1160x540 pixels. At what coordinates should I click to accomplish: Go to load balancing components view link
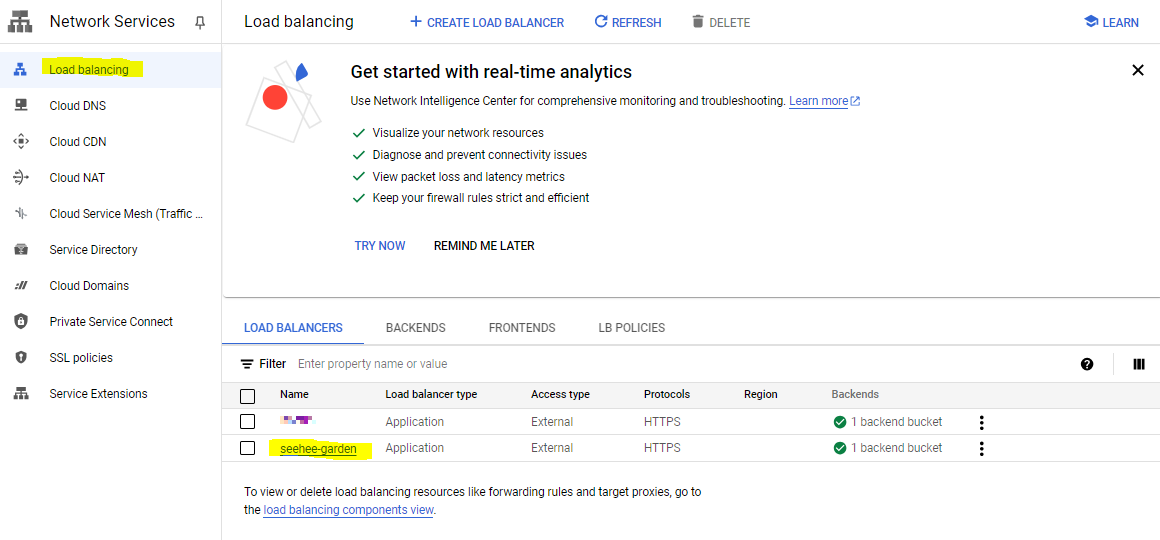pyautogui.click(x=348, y=510)
